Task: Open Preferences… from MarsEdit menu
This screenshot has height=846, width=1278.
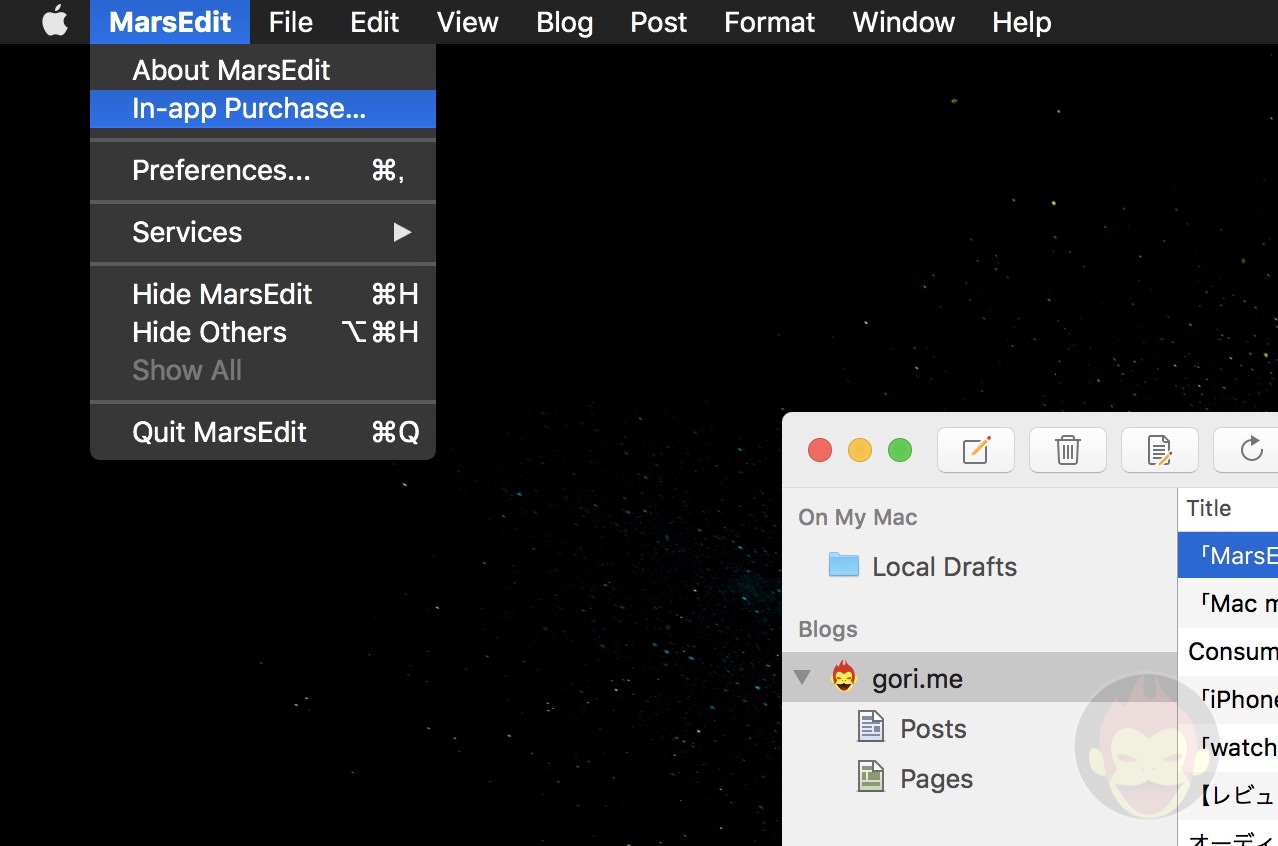Action: click(221, 170)
